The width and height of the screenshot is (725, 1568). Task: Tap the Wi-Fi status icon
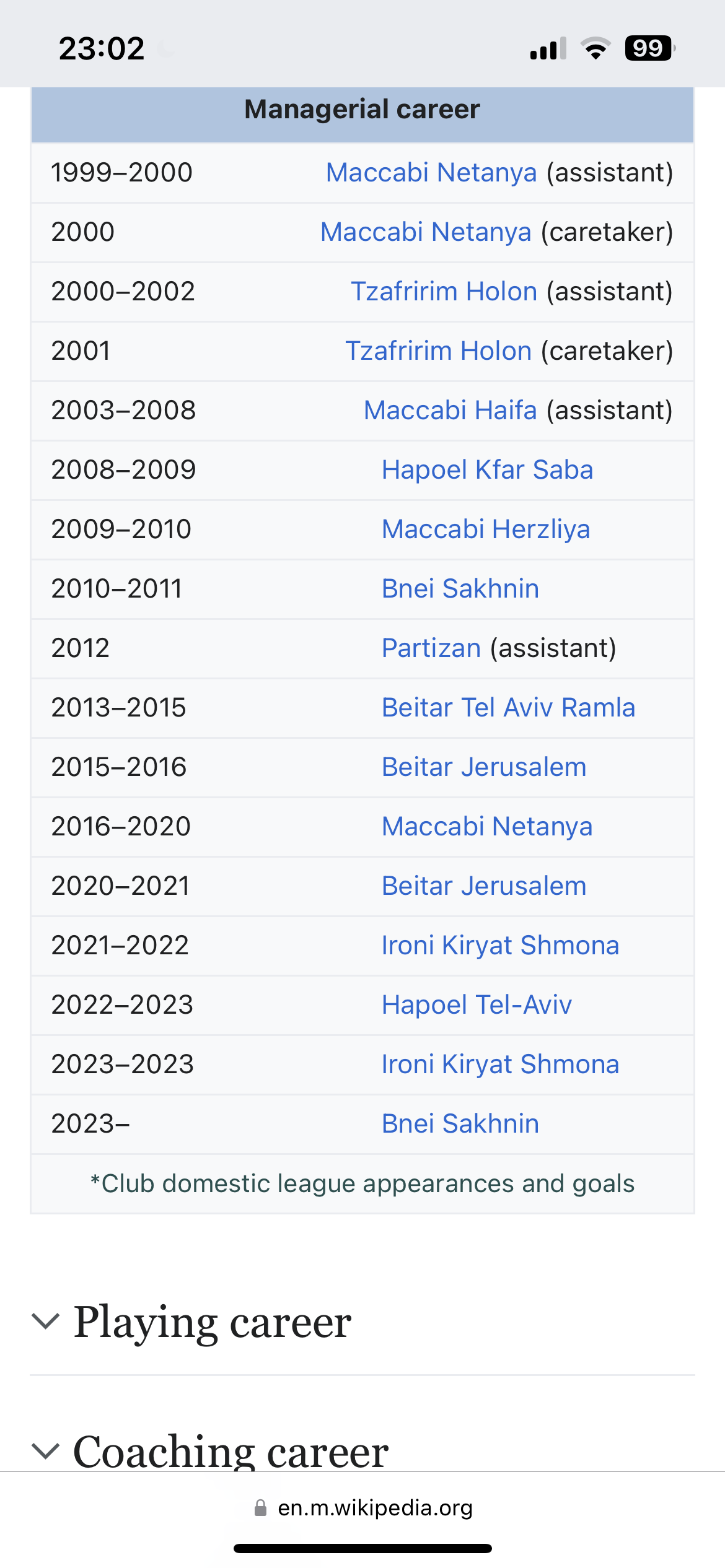click(x=595, y=48)
